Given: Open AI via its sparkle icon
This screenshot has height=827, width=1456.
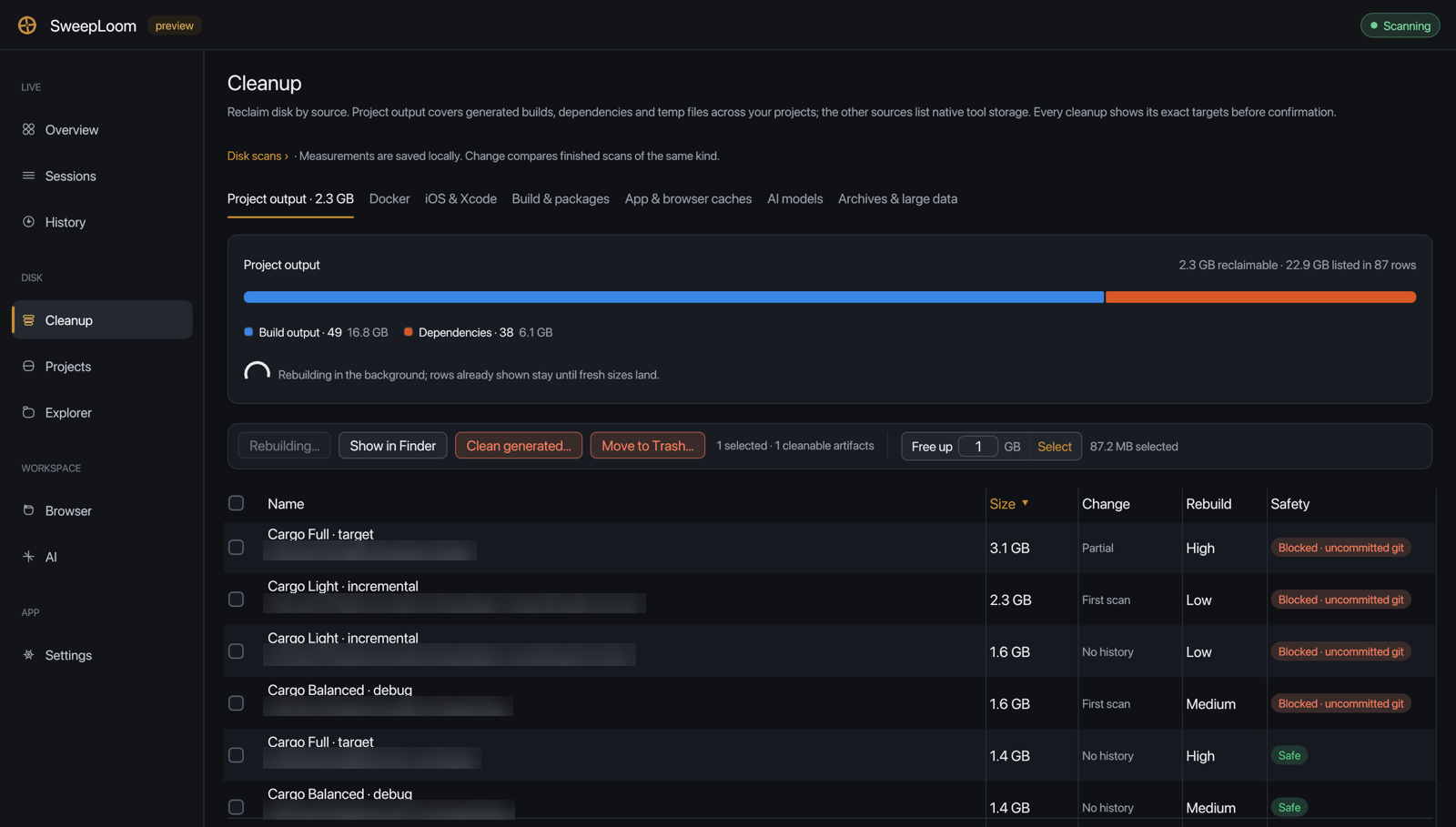Looking at the screenshot, I should coord(28,557).
